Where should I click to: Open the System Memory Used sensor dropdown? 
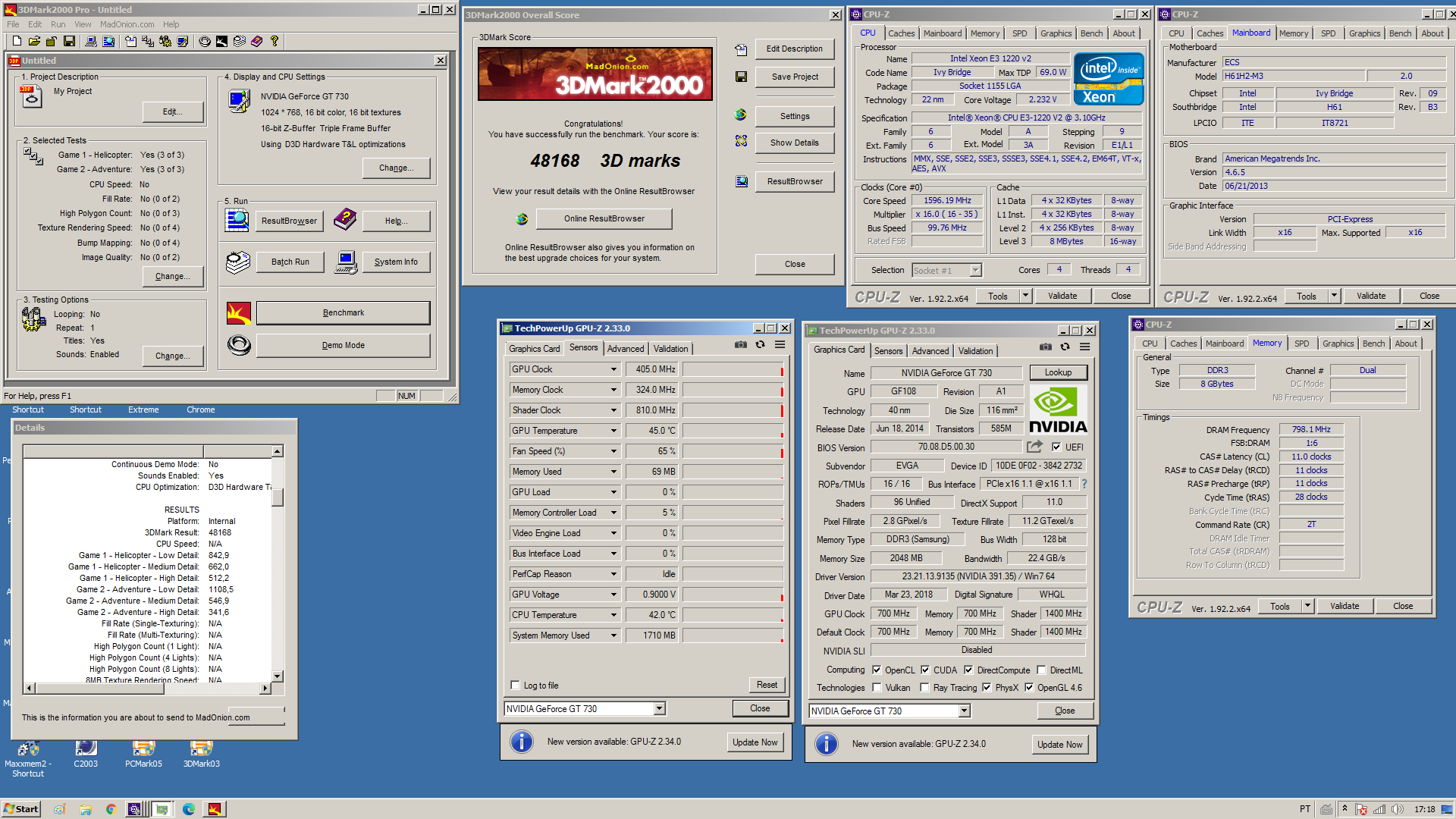pos(613,635)
